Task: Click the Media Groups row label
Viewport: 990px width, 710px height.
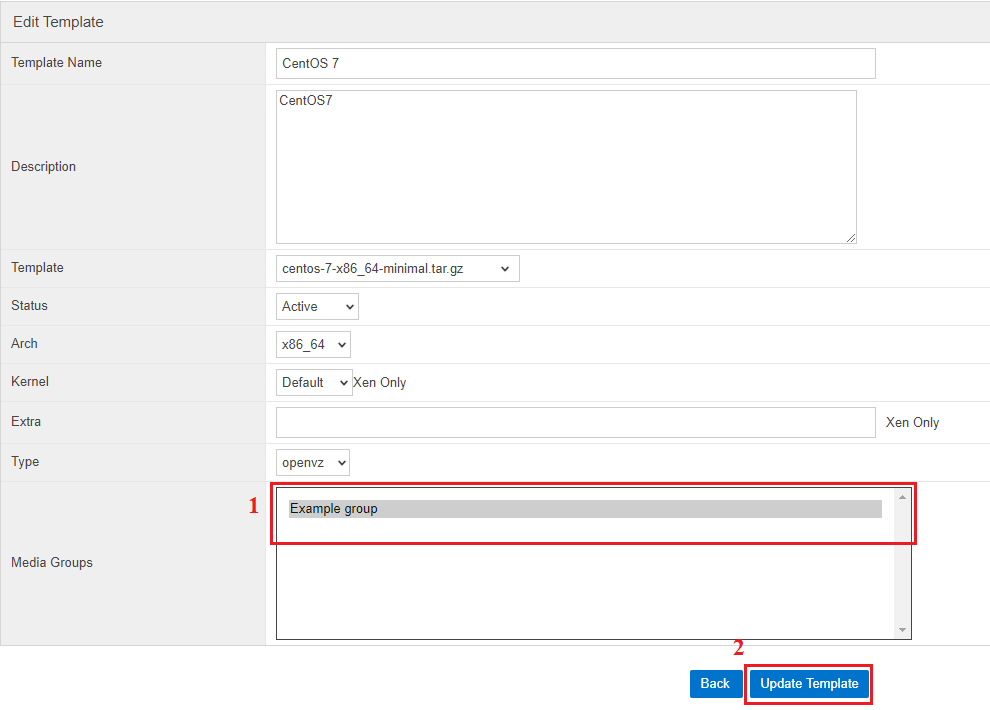Action: [52, 563]
